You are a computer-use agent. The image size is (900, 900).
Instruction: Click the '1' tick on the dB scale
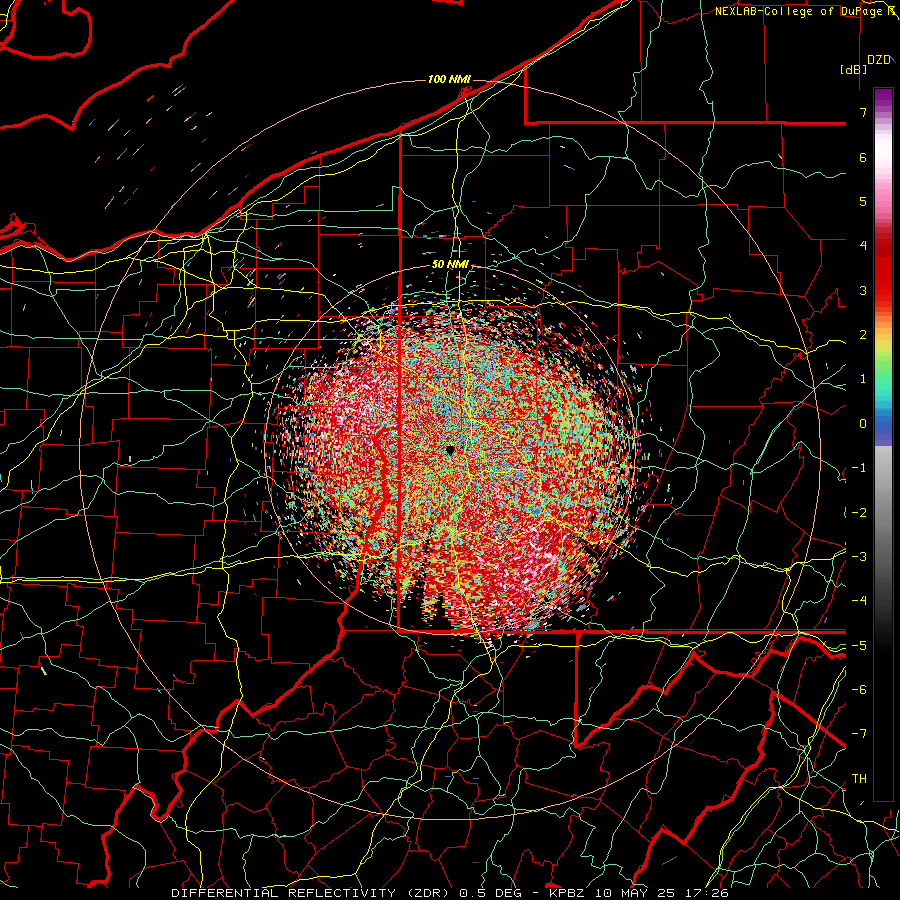coord(863,379)
